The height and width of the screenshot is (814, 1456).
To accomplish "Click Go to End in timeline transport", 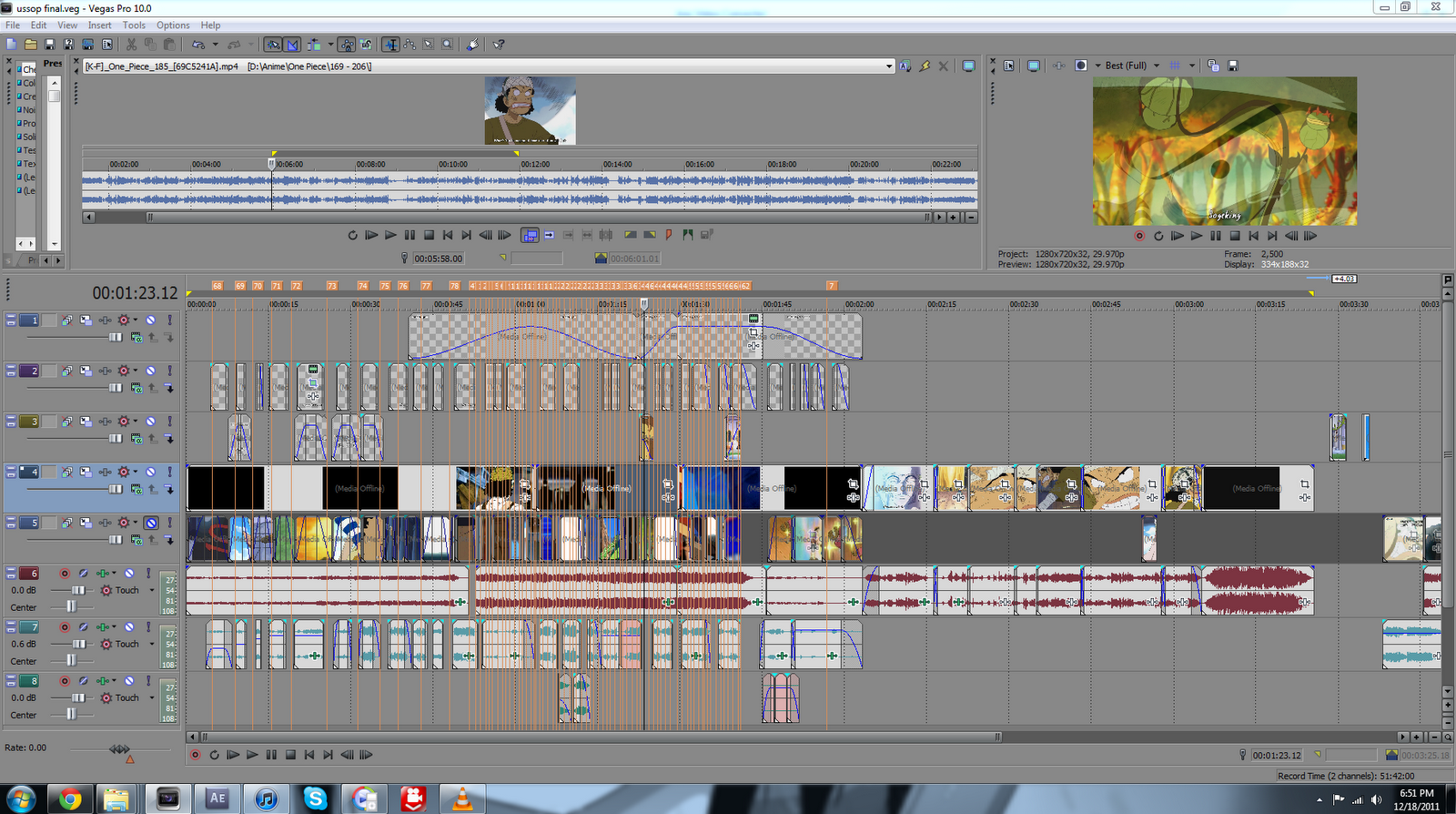I will pos(329,755).
